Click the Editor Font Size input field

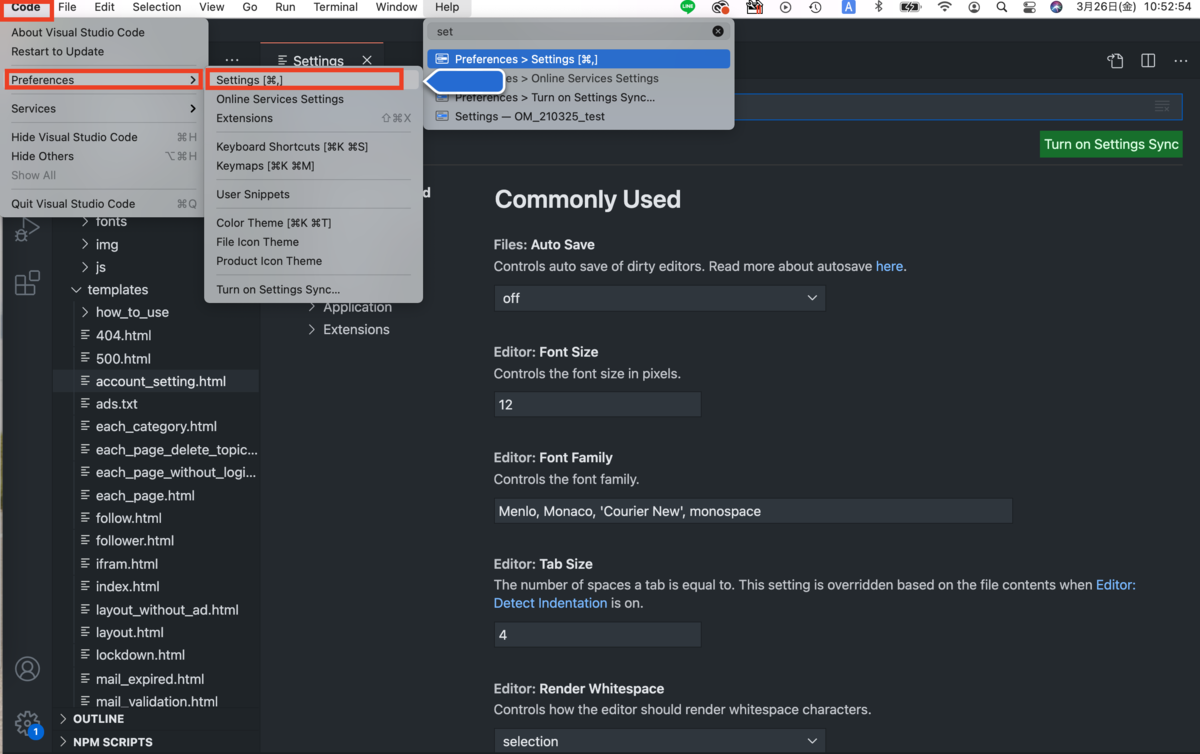pyautogui.click(x=597, y=404)
